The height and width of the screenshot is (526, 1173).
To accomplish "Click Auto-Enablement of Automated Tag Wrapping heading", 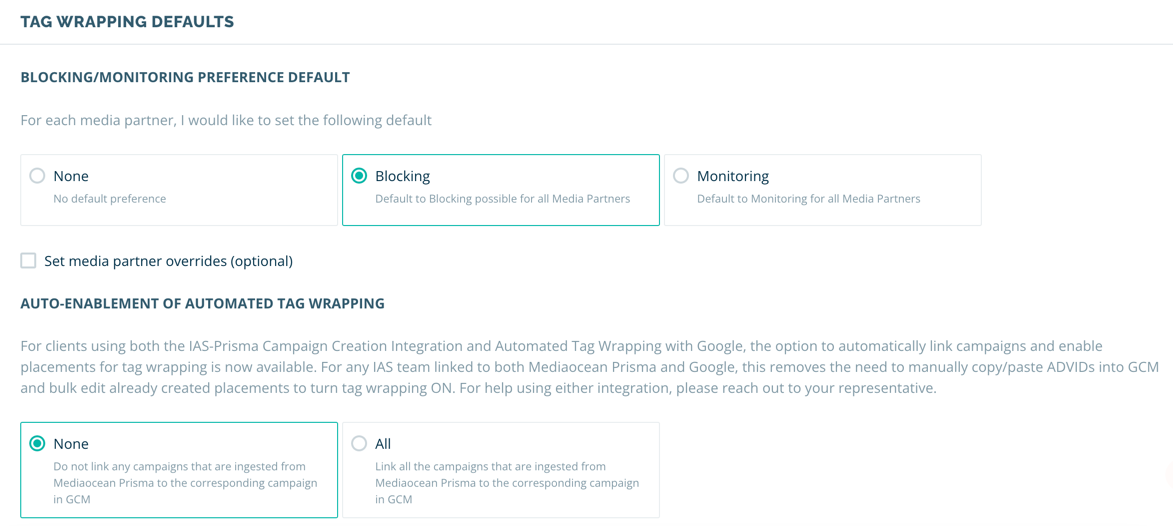I will (203, 304).
